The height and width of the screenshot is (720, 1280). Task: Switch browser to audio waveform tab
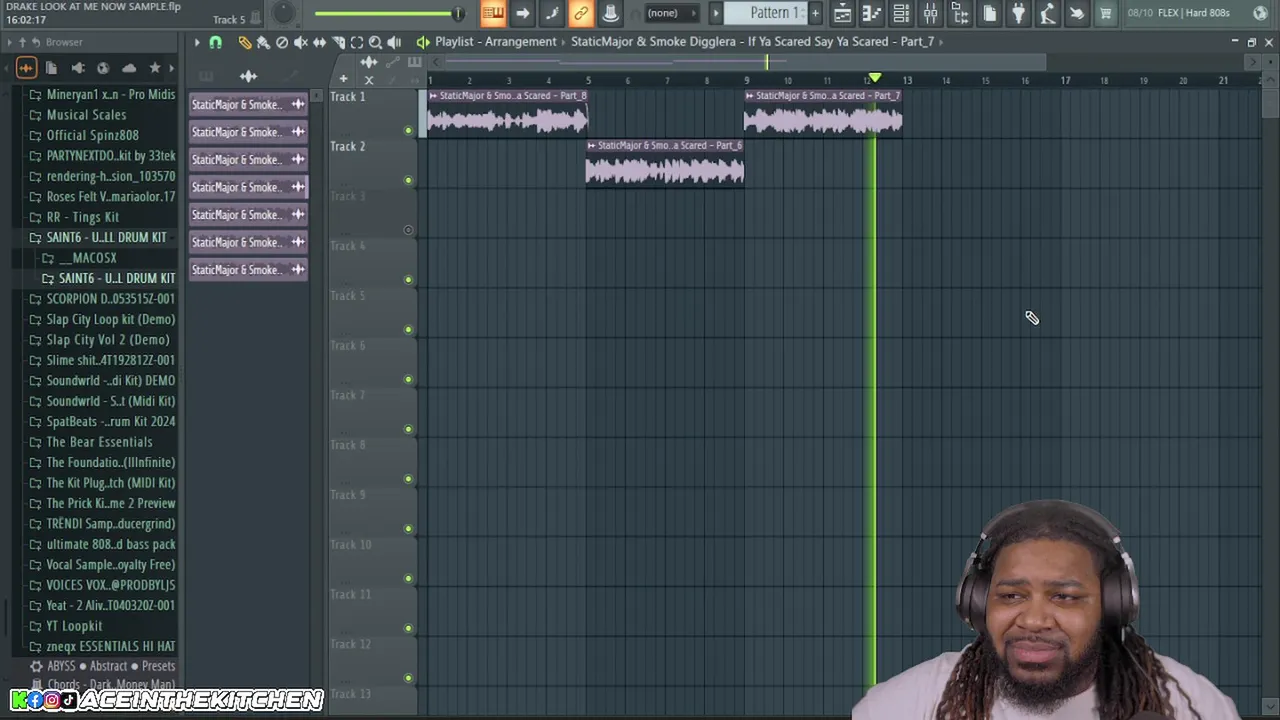pos(27,68)
